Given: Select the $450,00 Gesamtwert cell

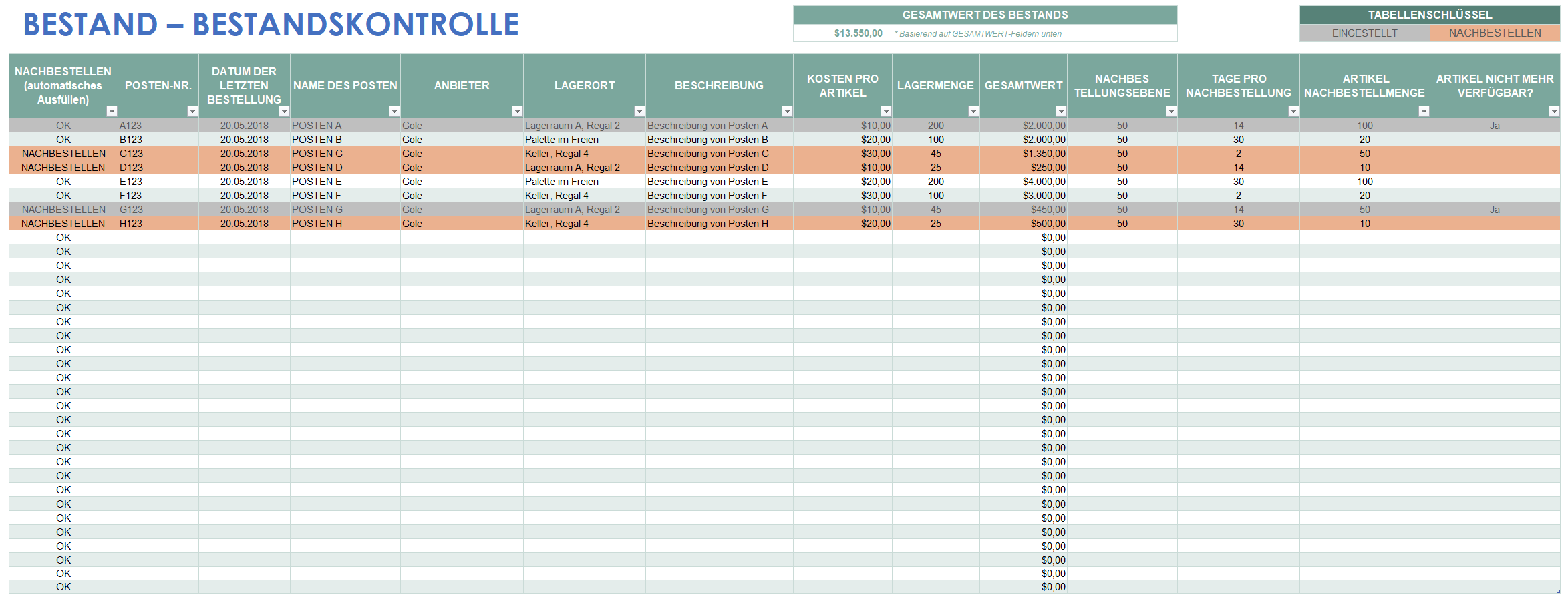Looking at the screenshot, I should [x=1024, y=210].
